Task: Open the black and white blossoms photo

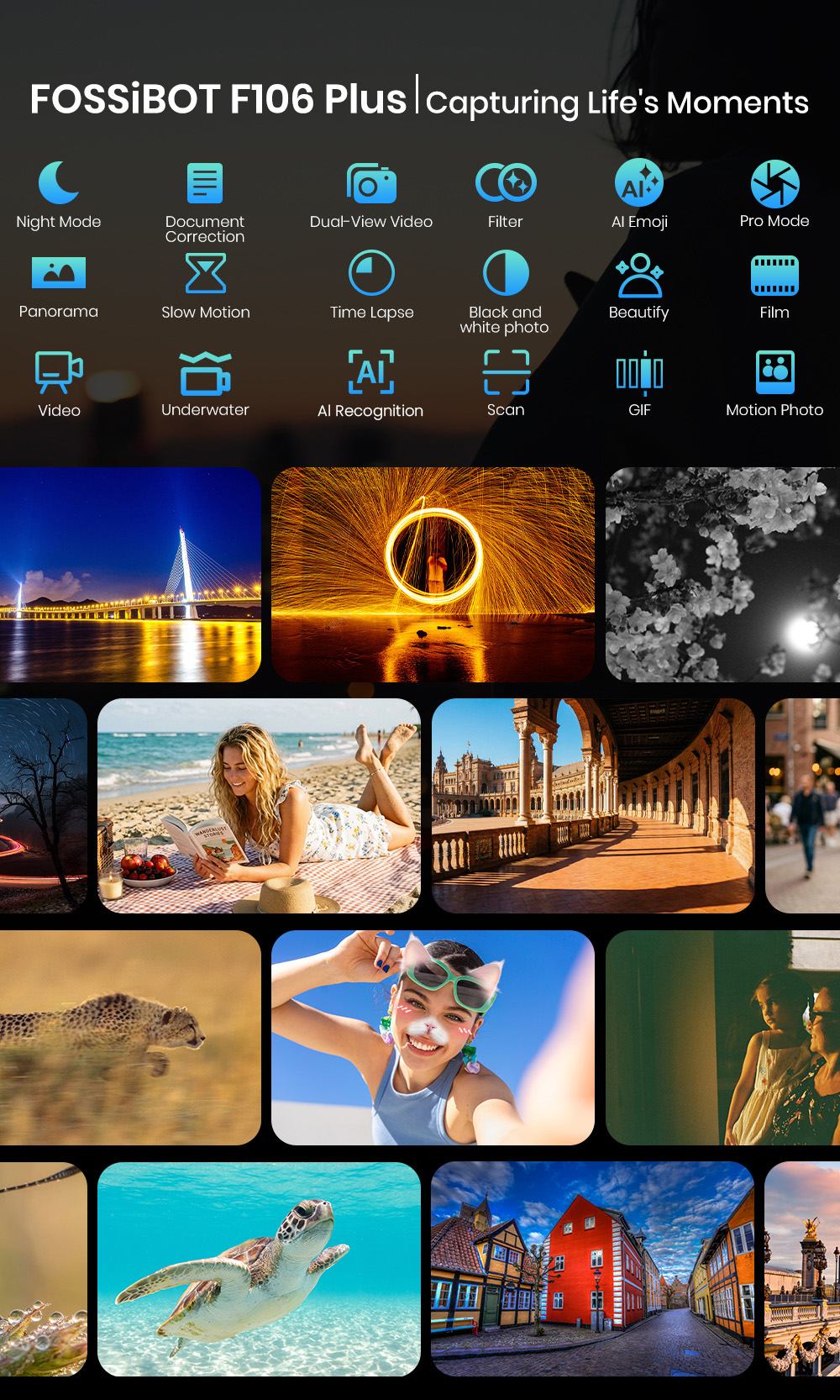Action: click(722, 575)
